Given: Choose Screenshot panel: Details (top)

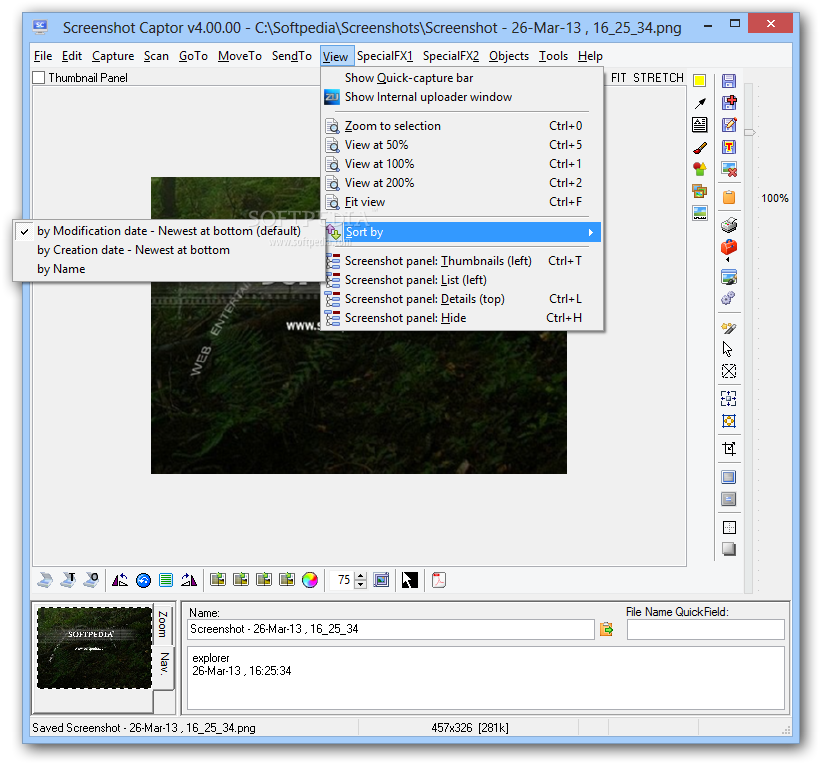Looking at the screenshot, I should click(x=462, y=299).
